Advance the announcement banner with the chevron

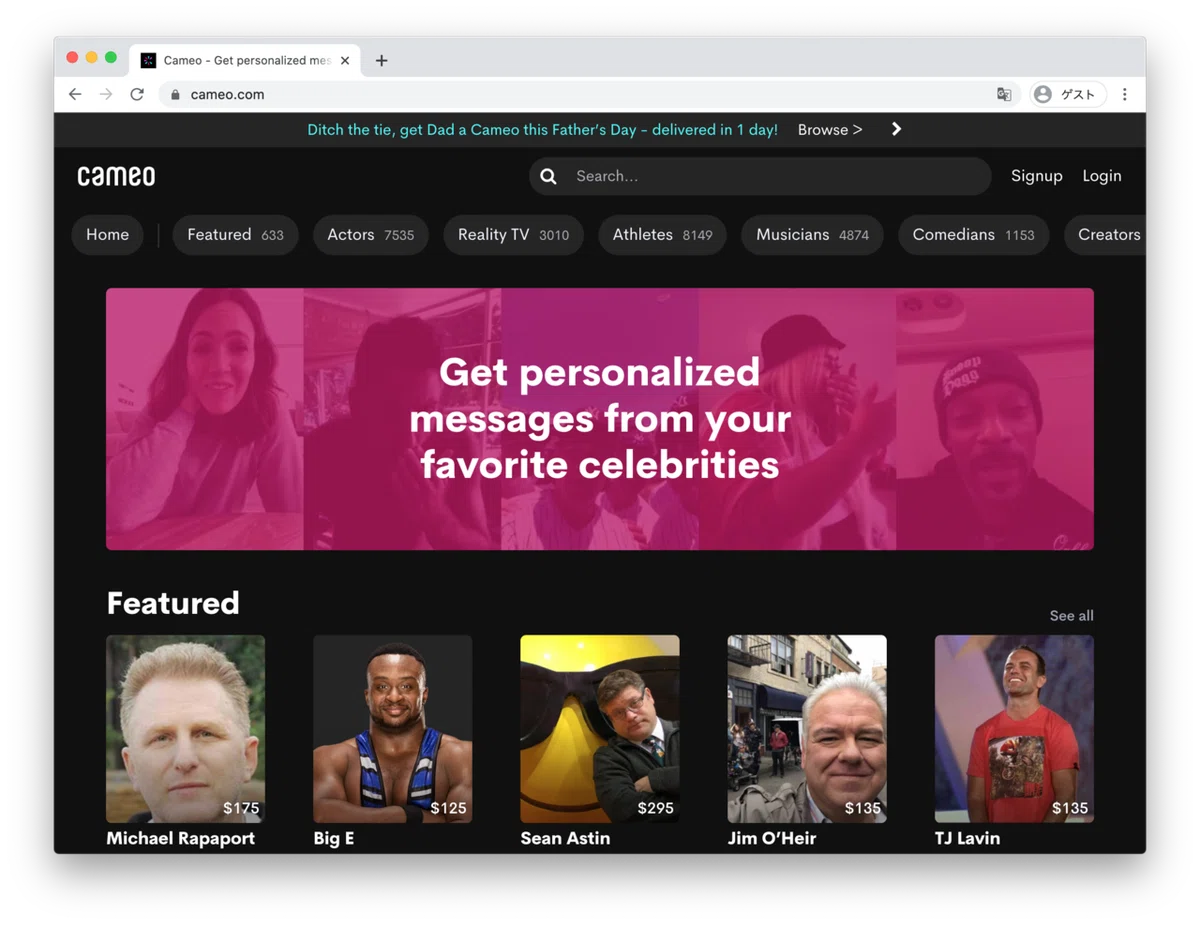pos(896,129)
